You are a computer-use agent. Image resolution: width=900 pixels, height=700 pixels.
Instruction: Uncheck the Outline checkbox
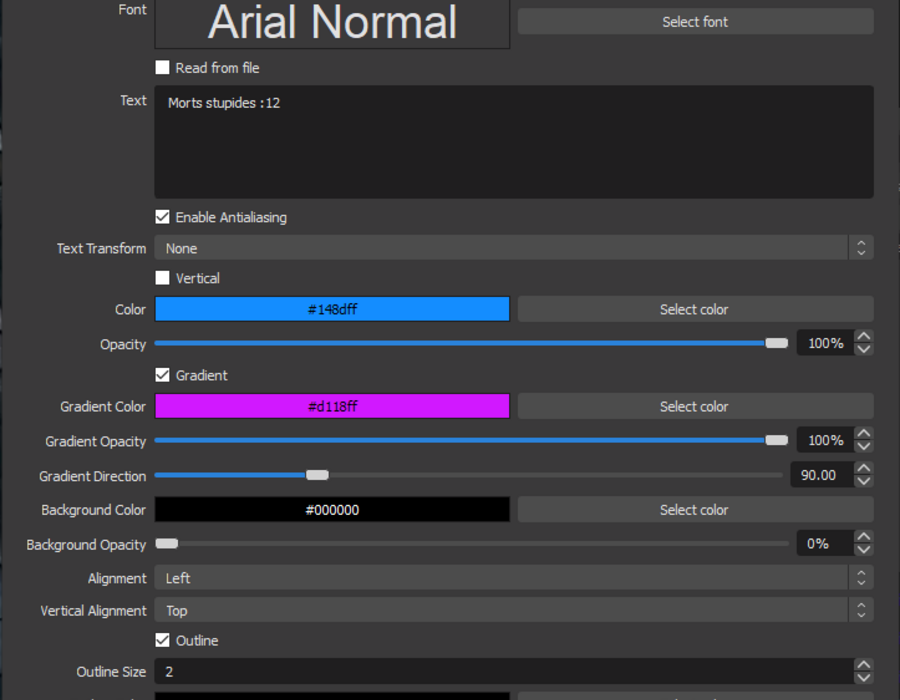(162, 640)
